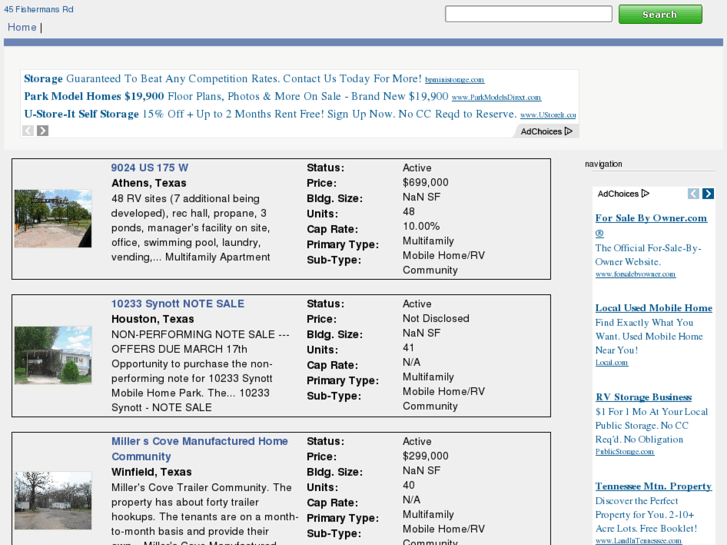Click the Athens RV park thumbnail photo
This screenshot has height=545, width=727.
(53, 218)
